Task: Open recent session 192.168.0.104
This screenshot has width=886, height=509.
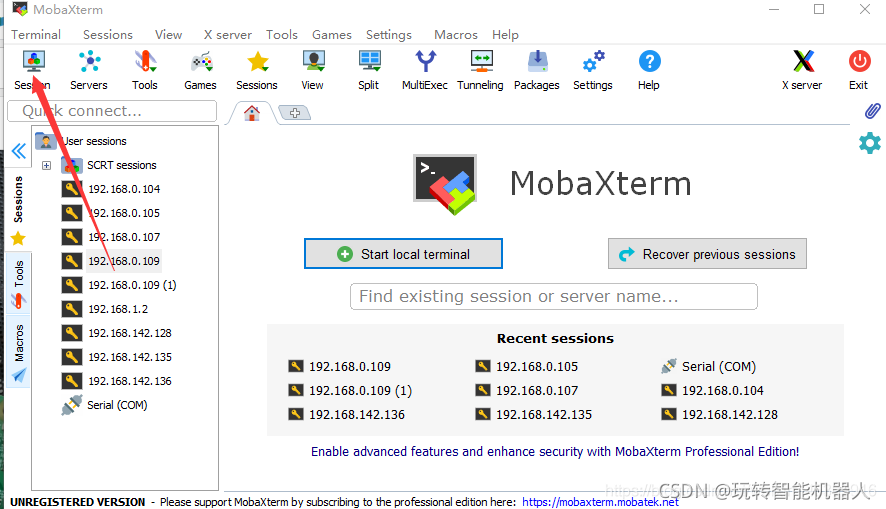Action: point(713,390)
